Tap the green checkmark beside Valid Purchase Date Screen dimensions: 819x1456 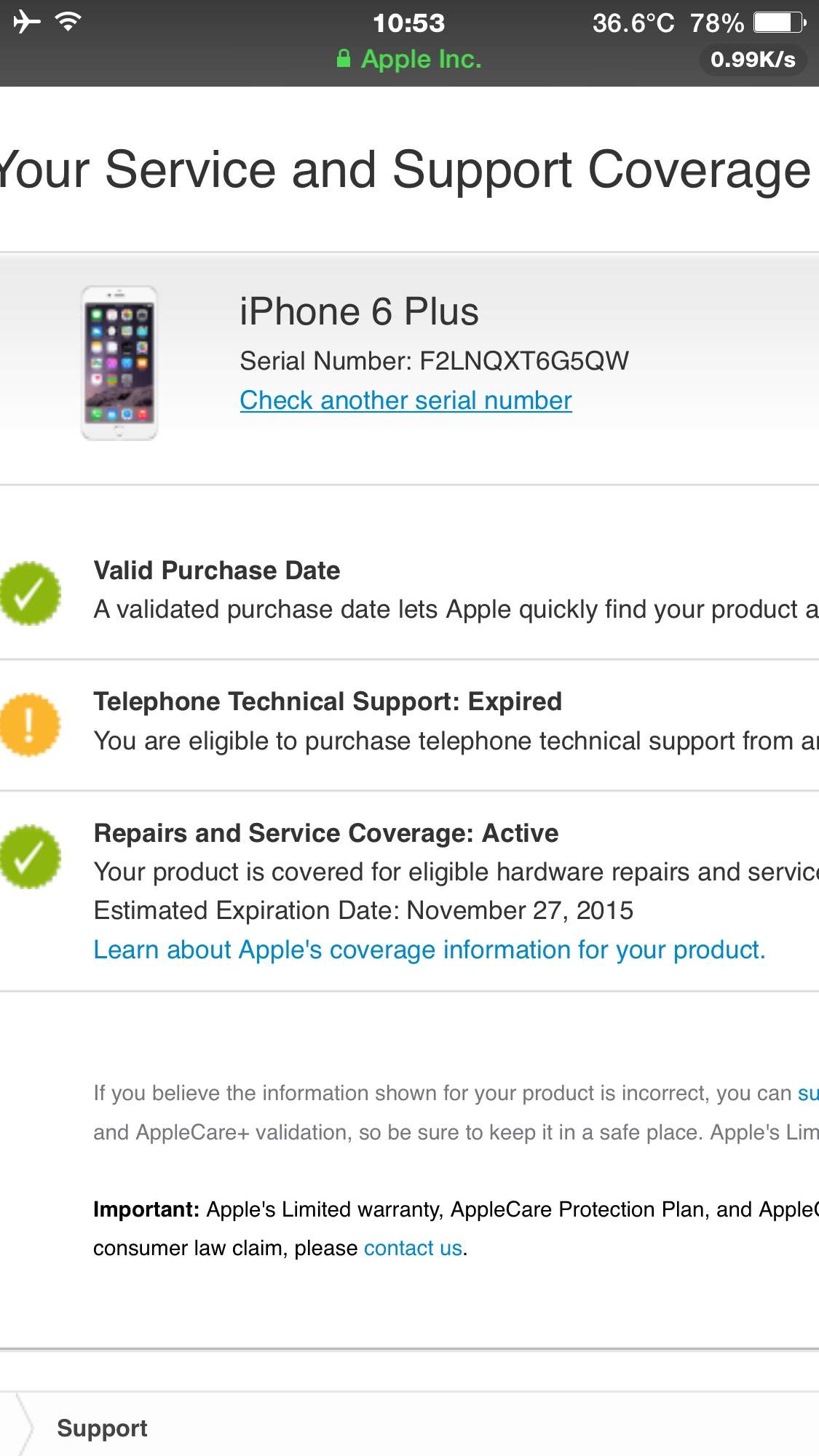[x=30, y=593]
